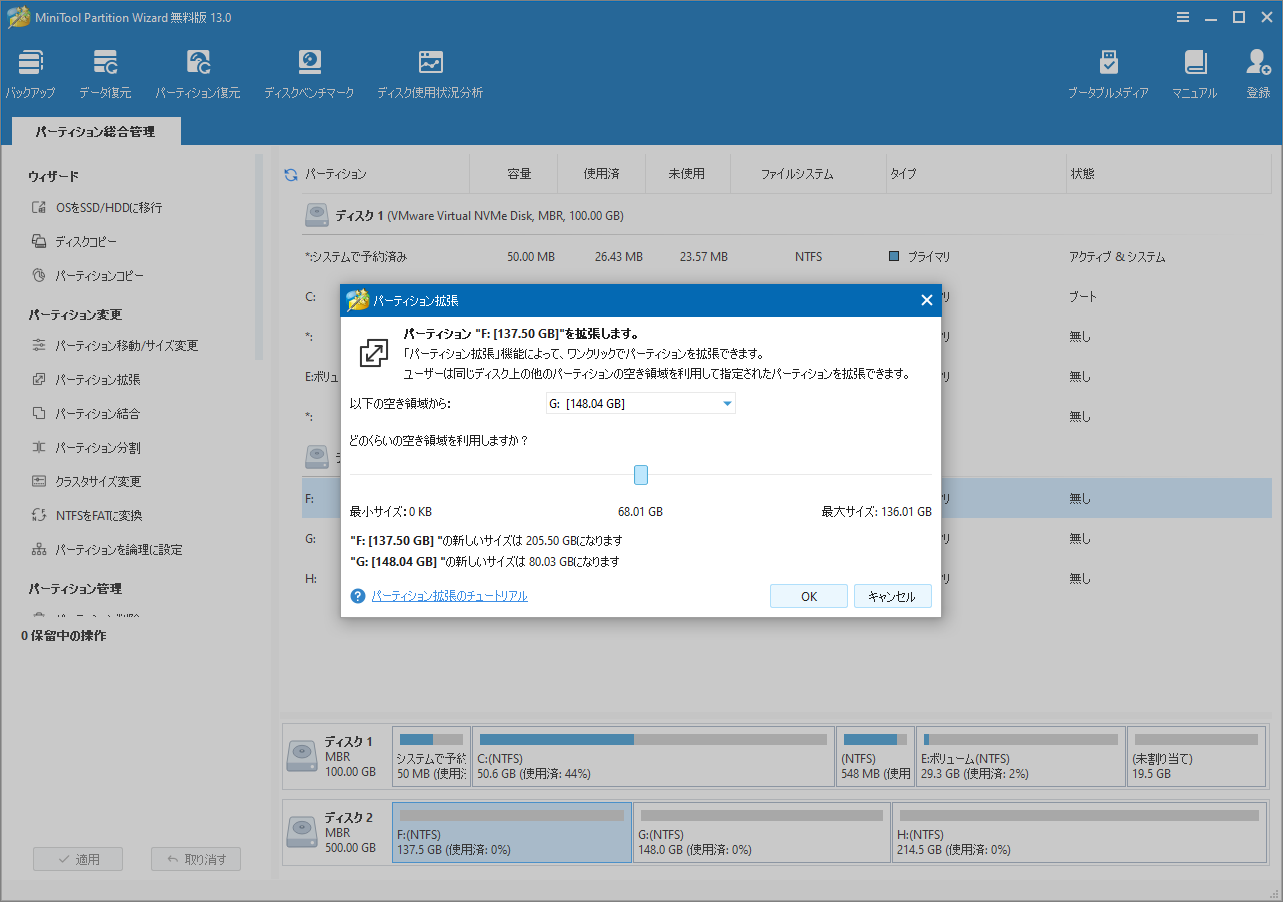Choose OSをSSD/HDDに移行 in wizard list
Viewport: 1283px width, 902px height.
pyautogui.click(x=108, y=208)
